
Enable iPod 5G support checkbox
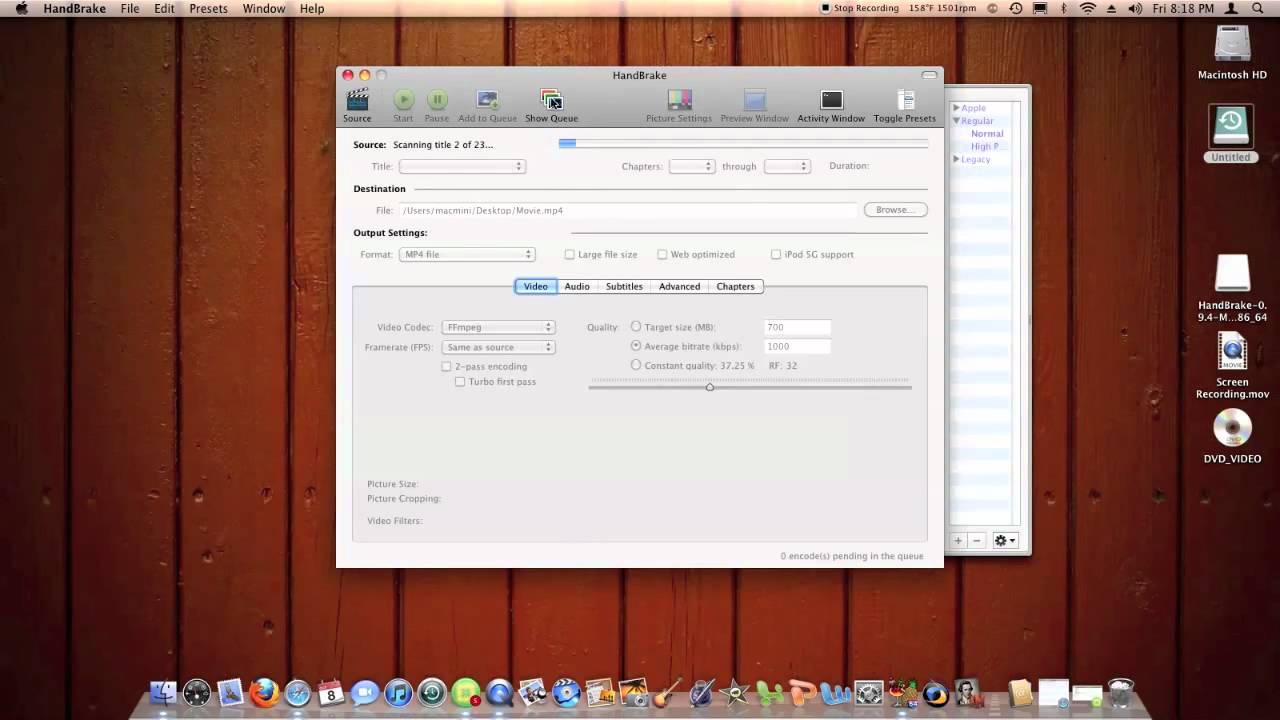click(x=776, y=254)
